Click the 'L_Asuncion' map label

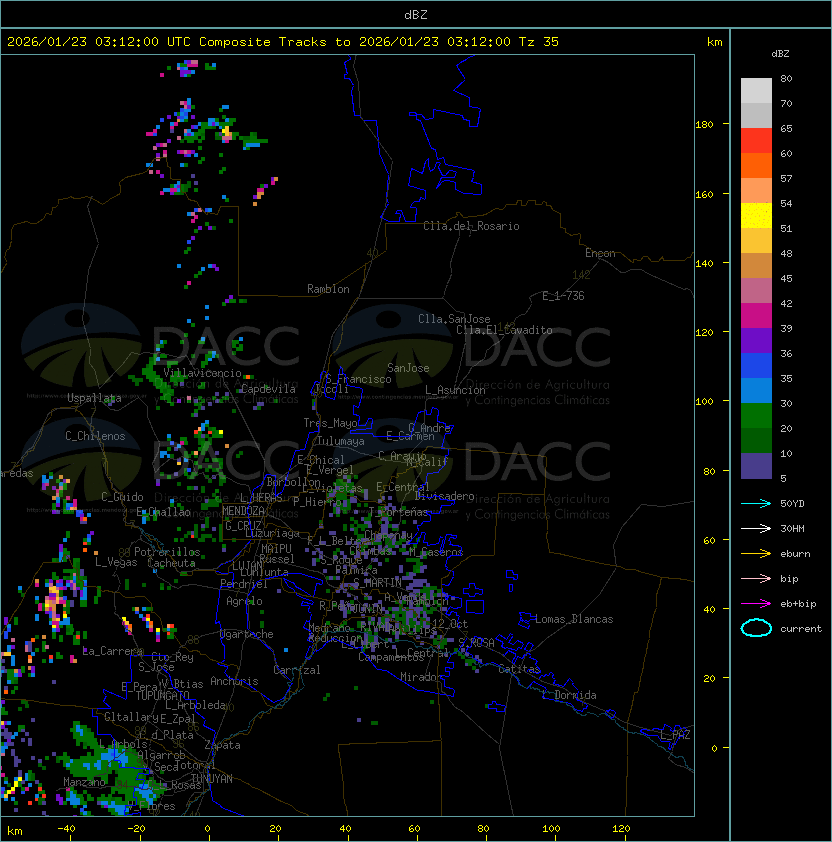455,390
